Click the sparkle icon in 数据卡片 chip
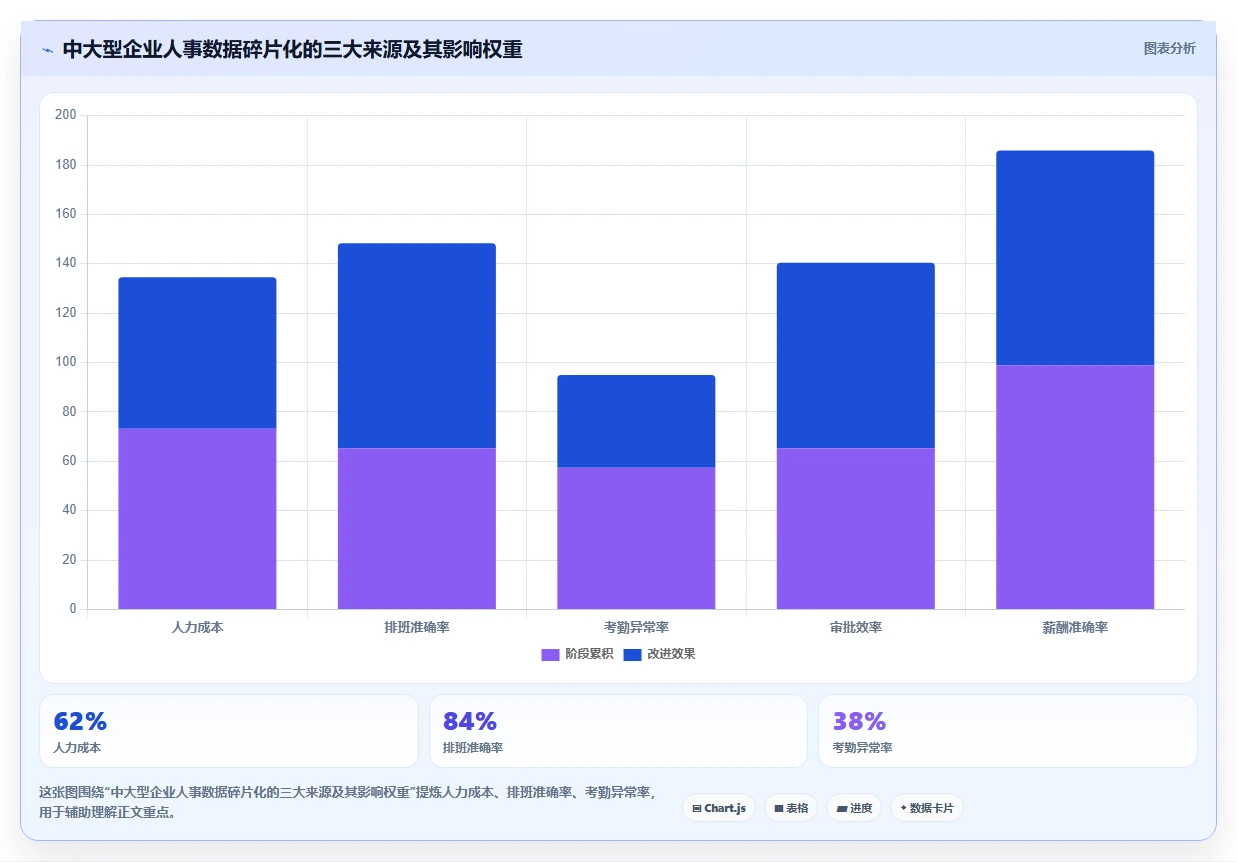Viewport: 1237px width, 862px height. [903, 807]
